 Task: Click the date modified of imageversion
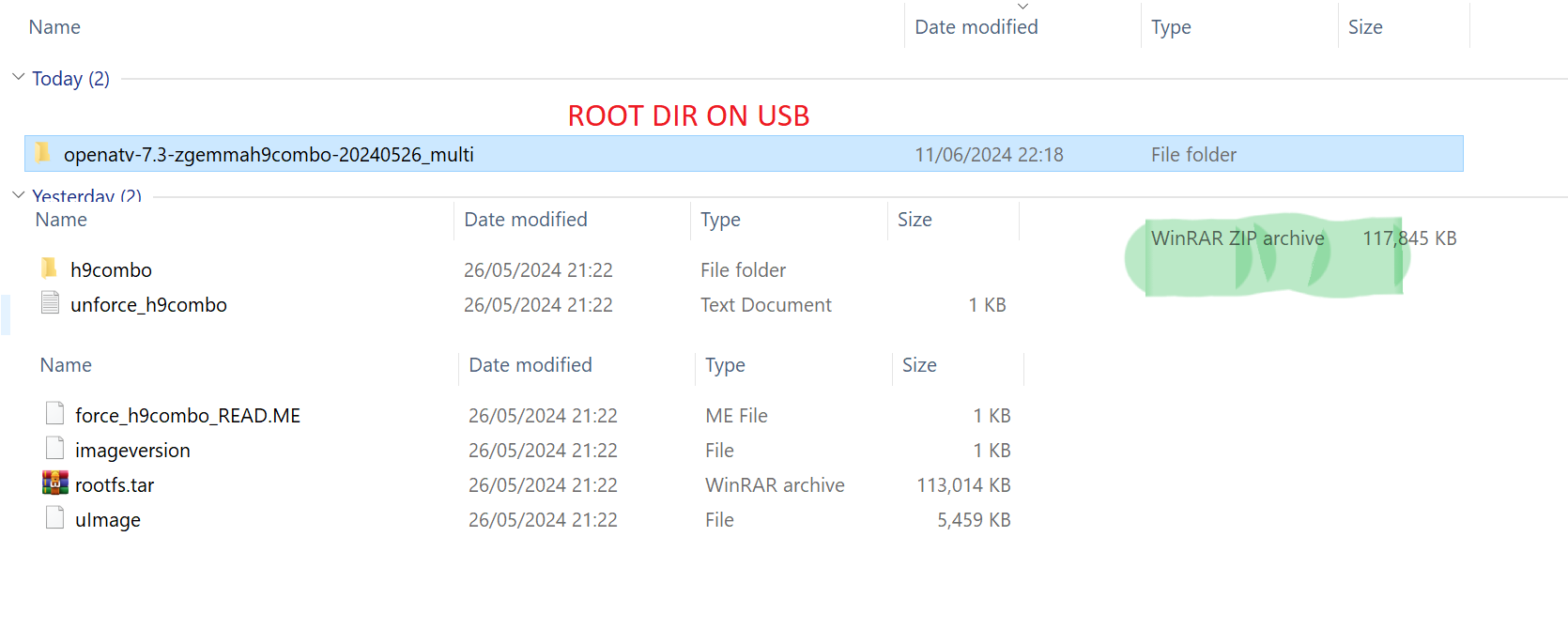click(x=543, y=451)
